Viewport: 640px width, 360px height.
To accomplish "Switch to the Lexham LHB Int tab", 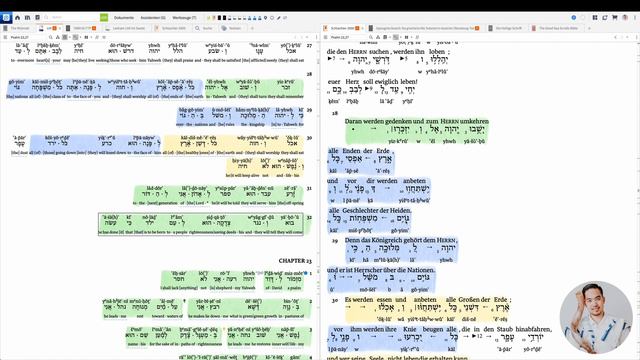I will [x=125, y=28].
